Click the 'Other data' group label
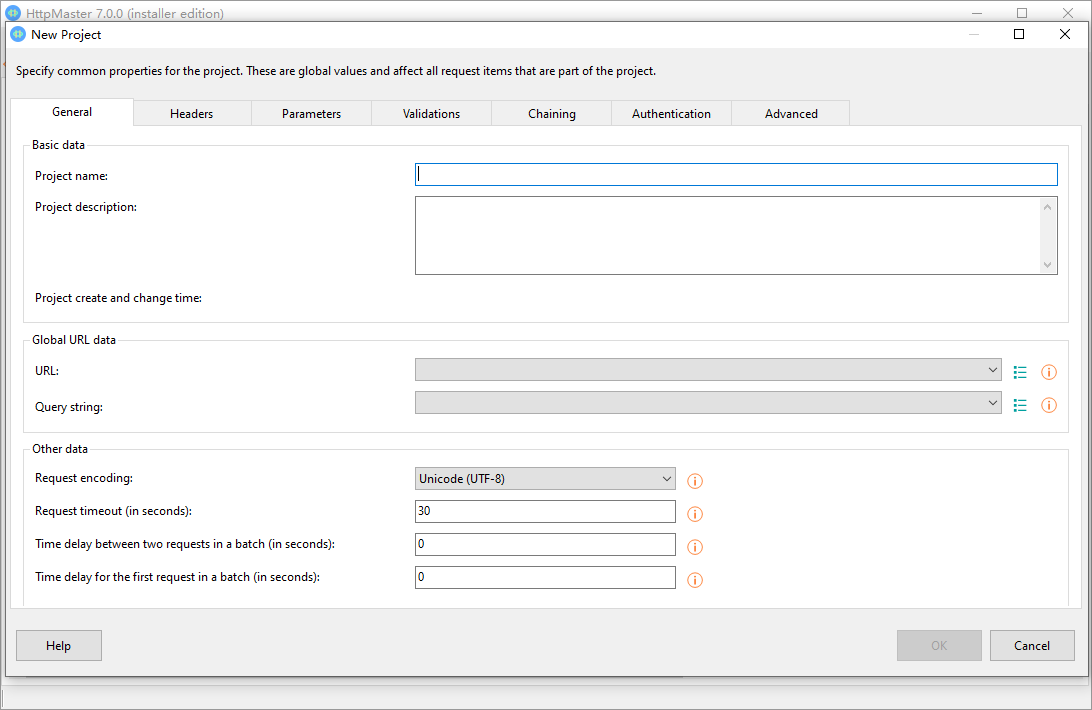This screenshot has height=710, width=1092. tap(60, 449)
